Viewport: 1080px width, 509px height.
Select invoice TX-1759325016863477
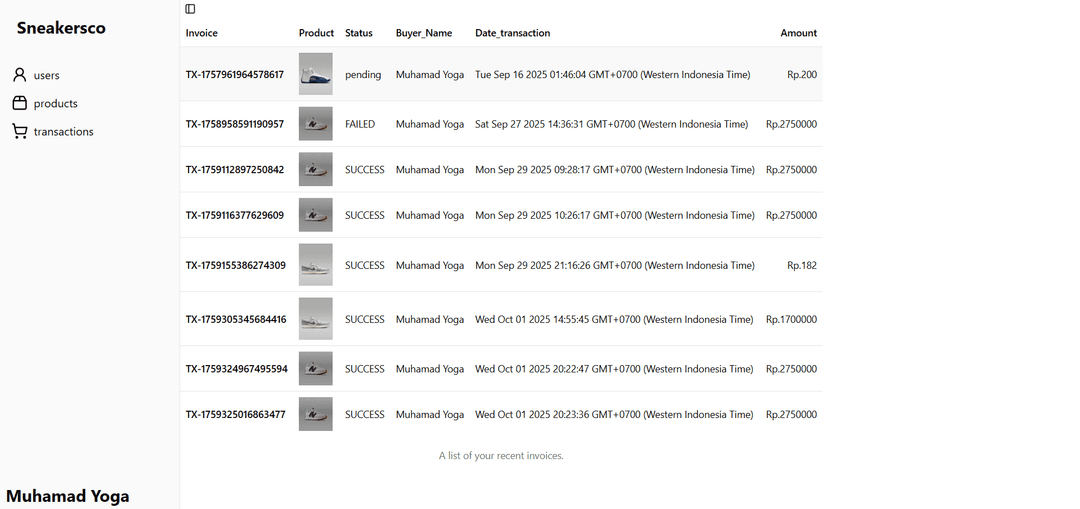(x=235, y=414)
